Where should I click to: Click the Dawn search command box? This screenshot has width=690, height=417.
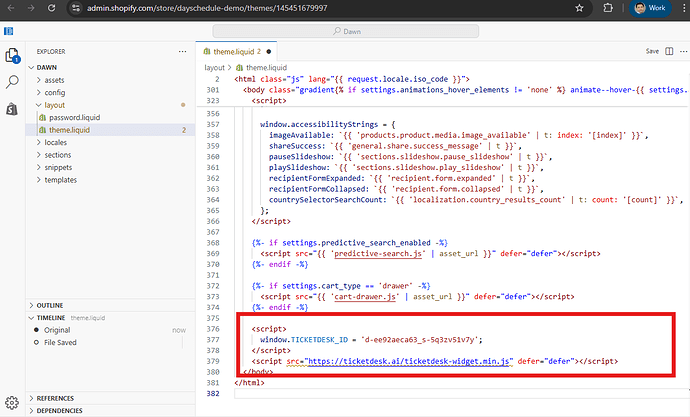[x=344, y=31]
